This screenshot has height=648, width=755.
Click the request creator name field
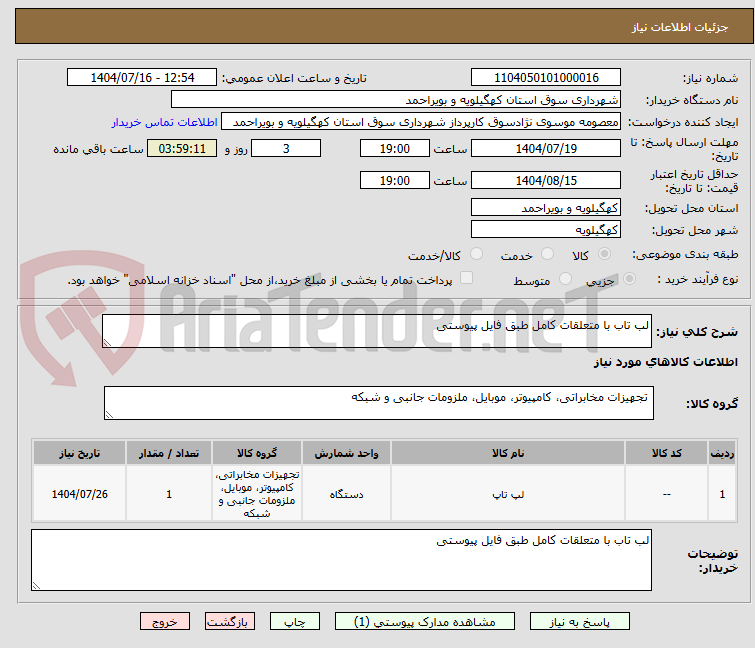[x=421, y=122]
